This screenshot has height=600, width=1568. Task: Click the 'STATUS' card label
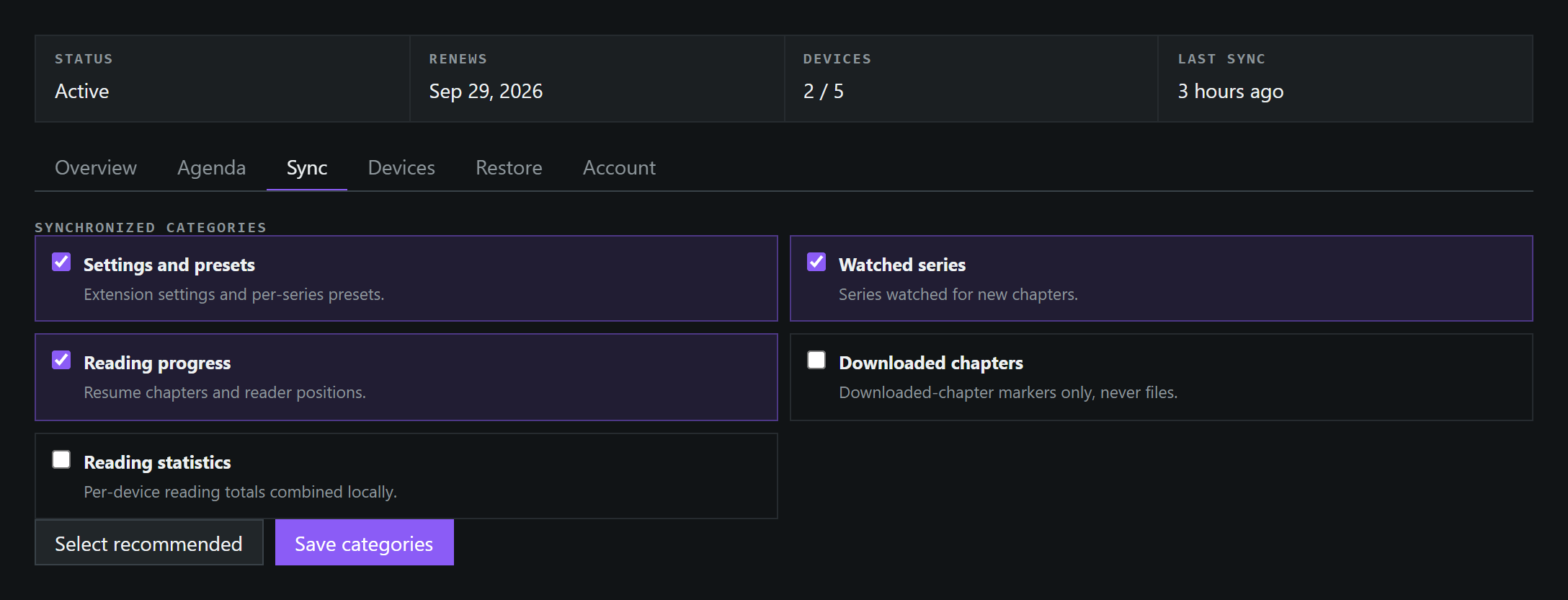pyautogui.click(x=84, y=59)
